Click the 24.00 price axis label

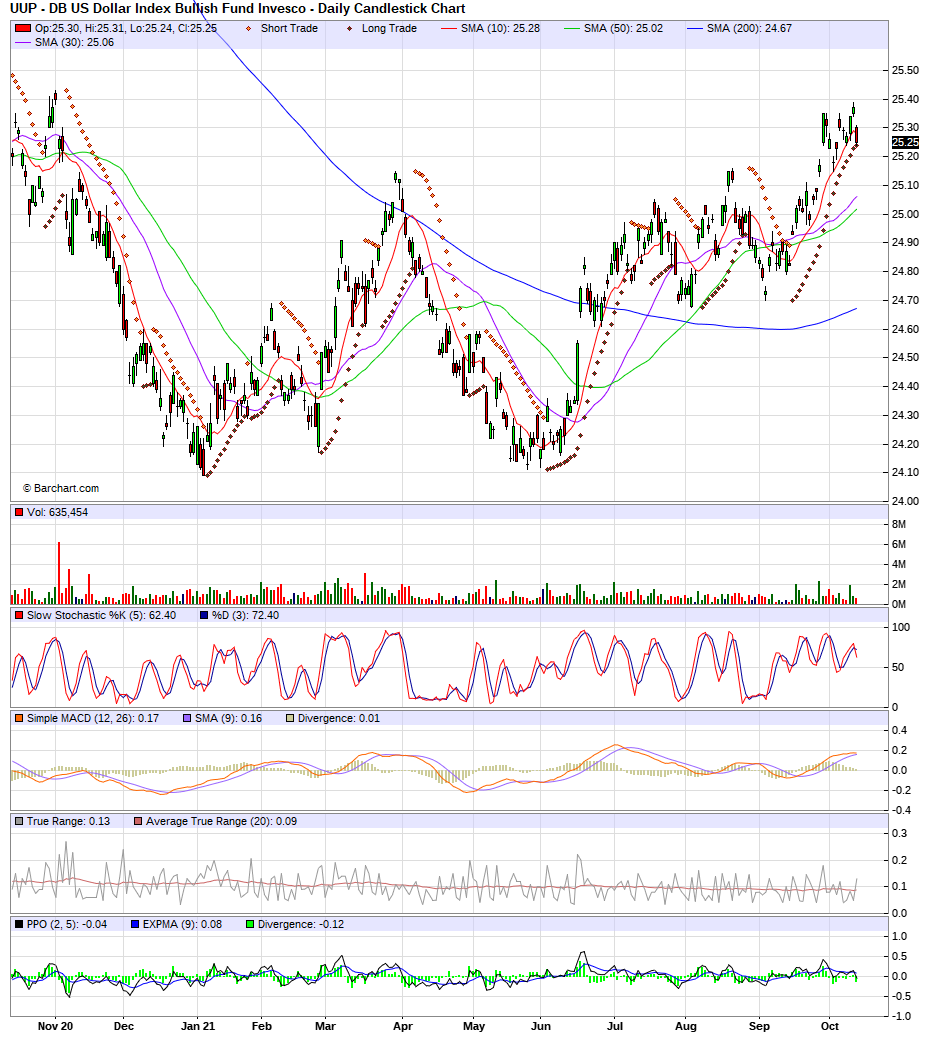click(x=905, y=502)
